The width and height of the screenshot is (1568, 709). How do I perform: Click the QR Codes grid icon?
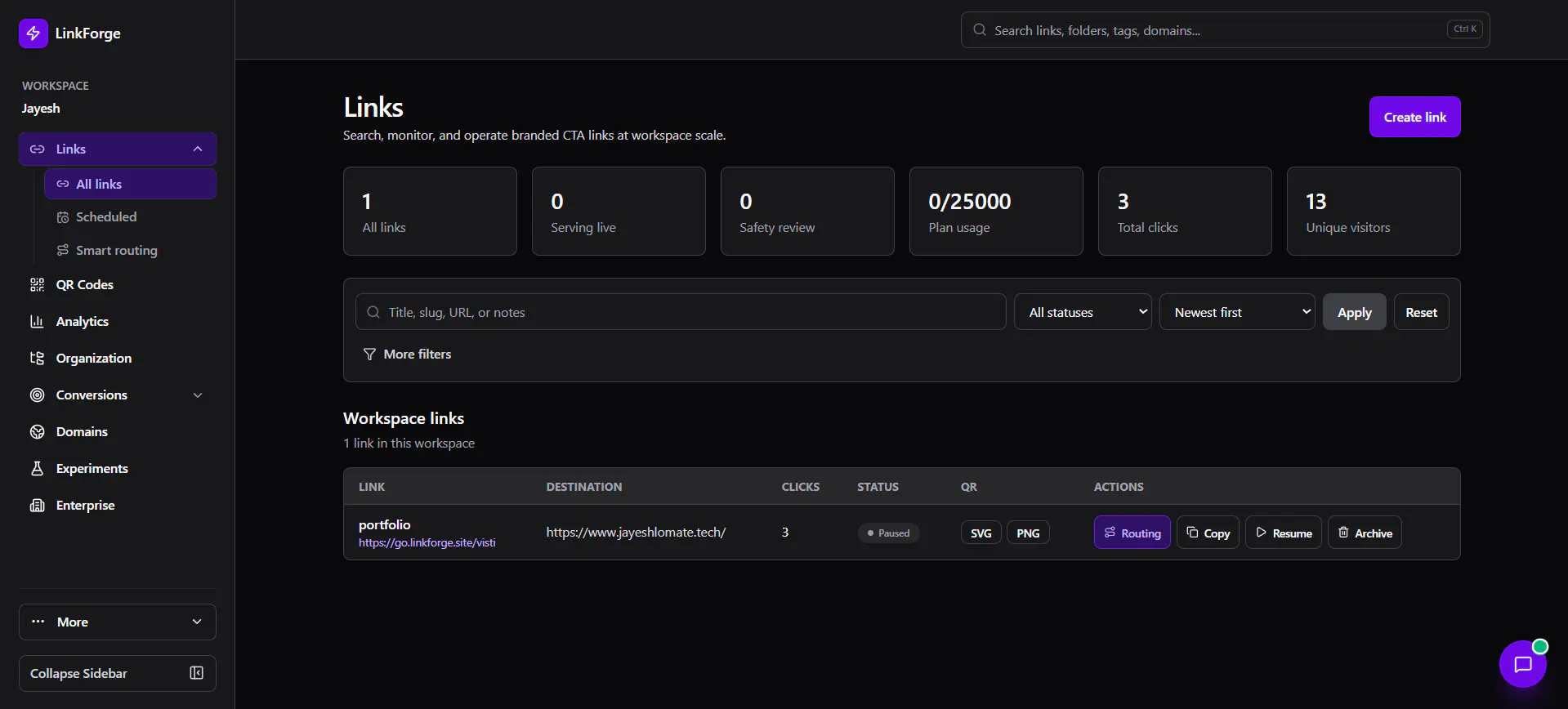tap(38, 284)
